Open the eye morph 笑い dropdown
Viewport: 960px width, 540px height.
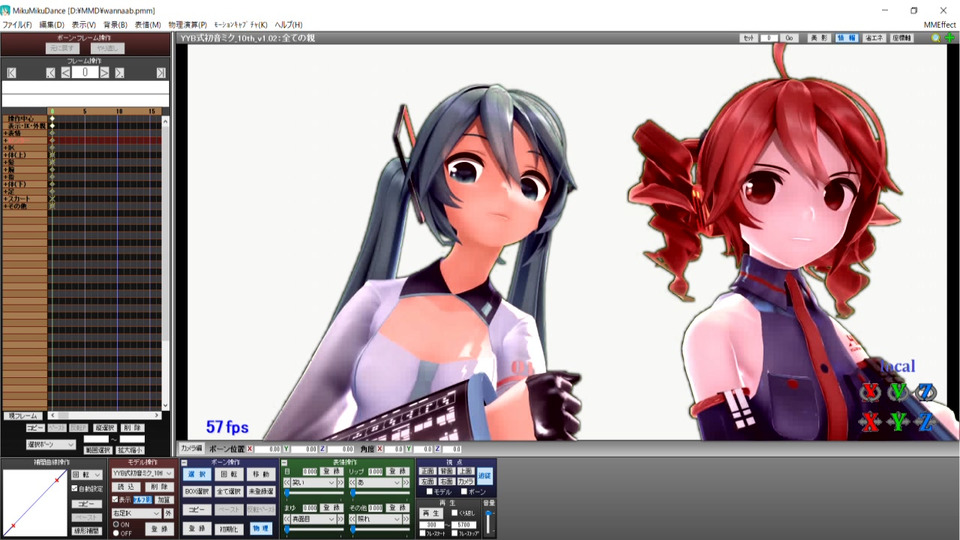click(x=313, y=483)
